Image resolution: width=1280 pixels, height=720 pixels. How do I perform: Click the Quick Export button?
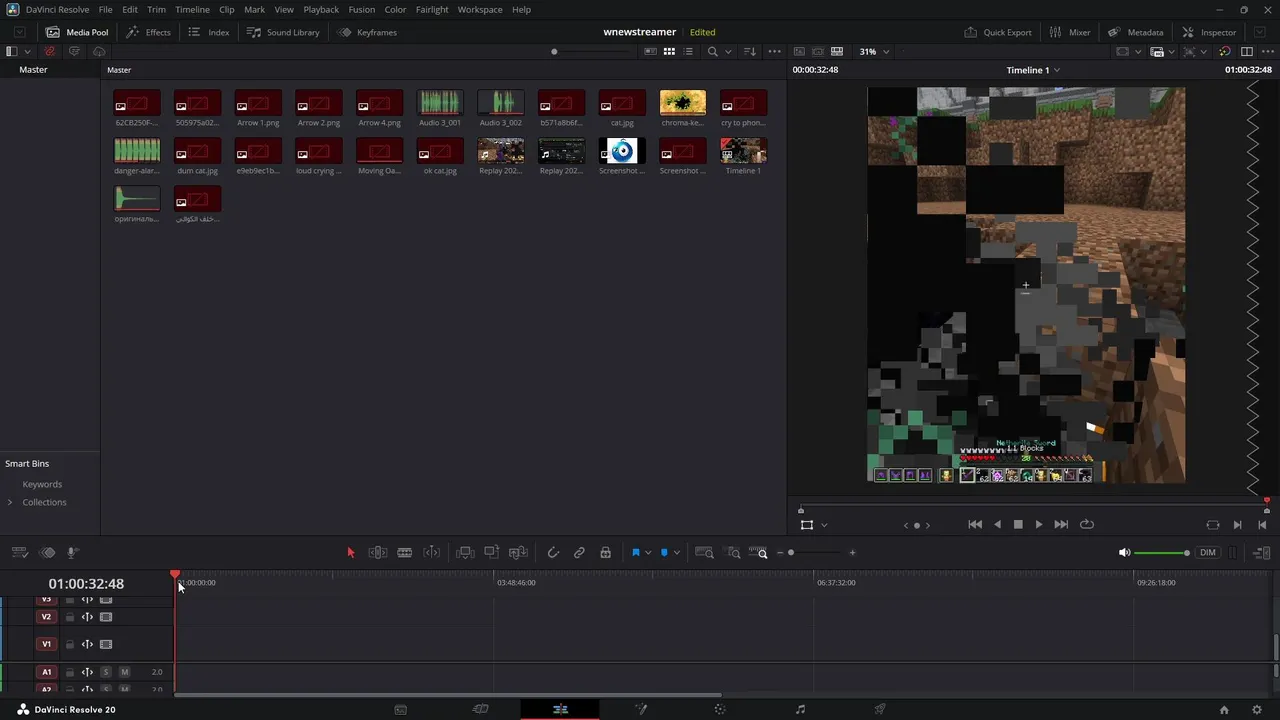pyautogui.click(x=998, y=32)
